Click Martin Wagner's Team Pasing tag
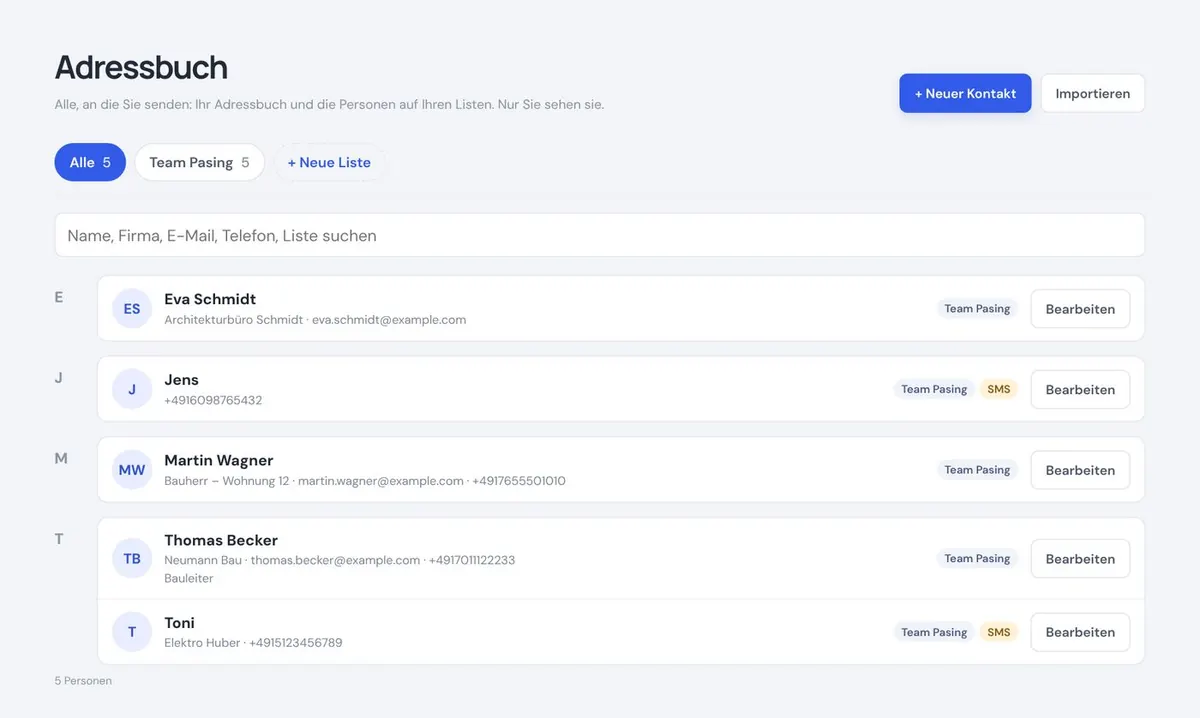Image resolution: width=1200 pixels, height=718 pixels. click(977, 470)
